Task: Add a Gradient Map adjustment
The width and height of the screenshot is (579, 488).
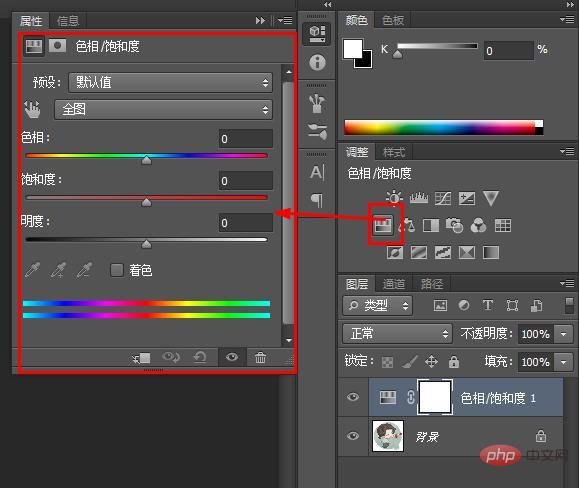Action: pos(491,253)
